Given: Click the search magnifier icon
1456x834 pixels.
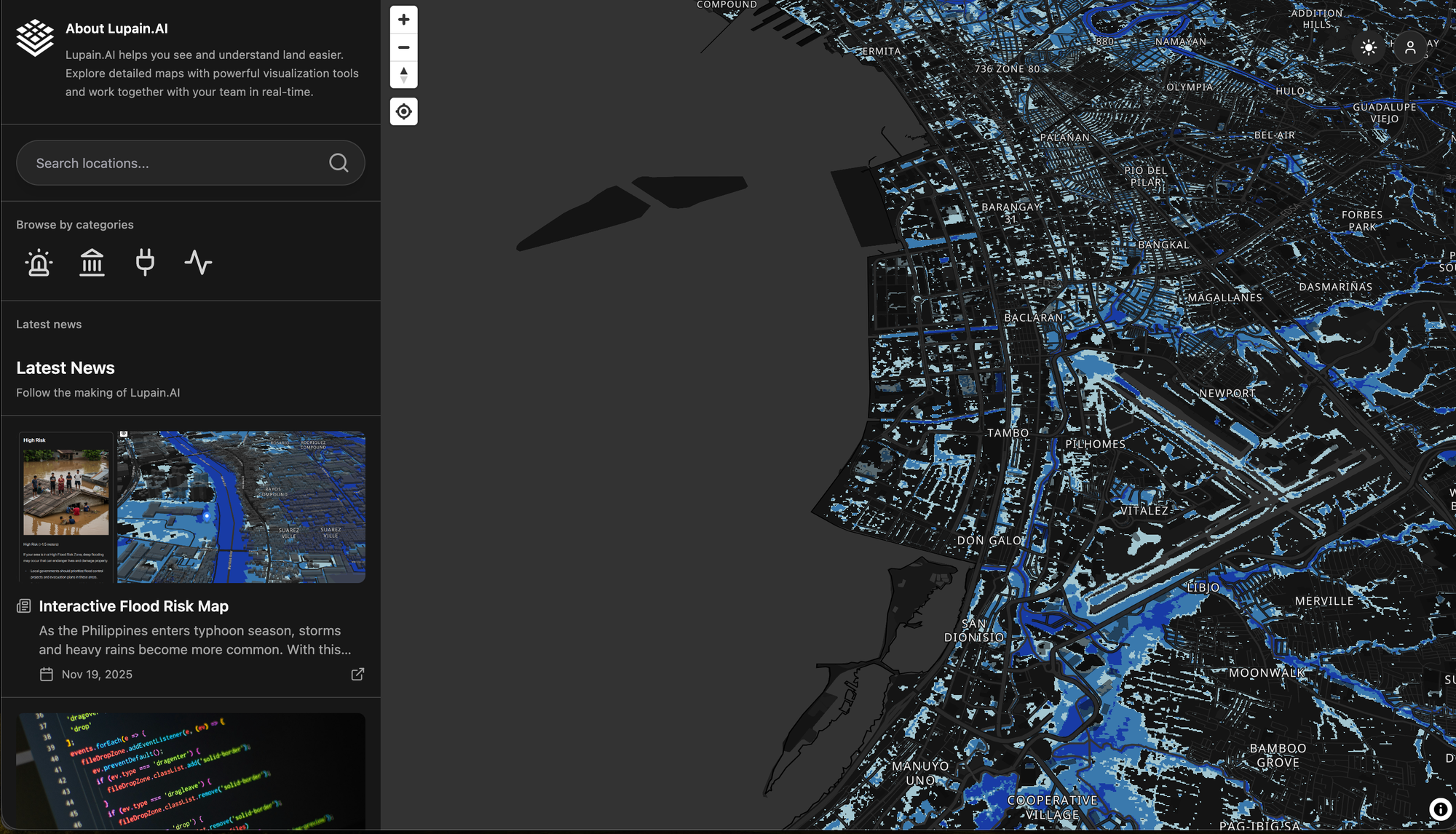Looking at the screenshot, I should pyautogui.click(x=339, y=163).
